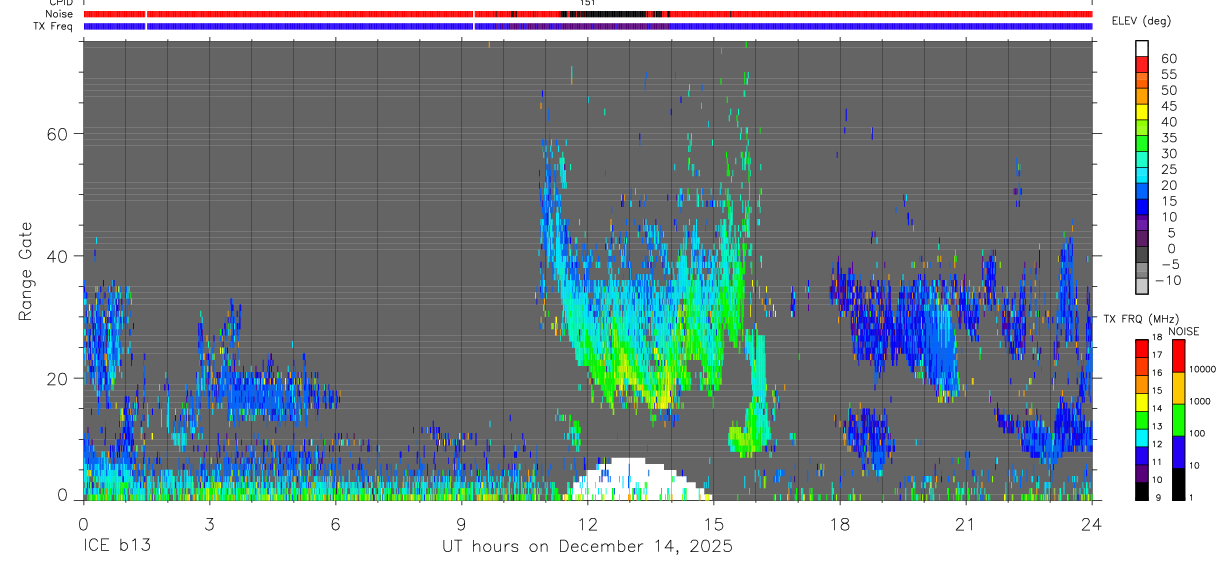Click the NOISE legend label '100'
The image size is (1228, 567).
click(x=1198, y=433)
